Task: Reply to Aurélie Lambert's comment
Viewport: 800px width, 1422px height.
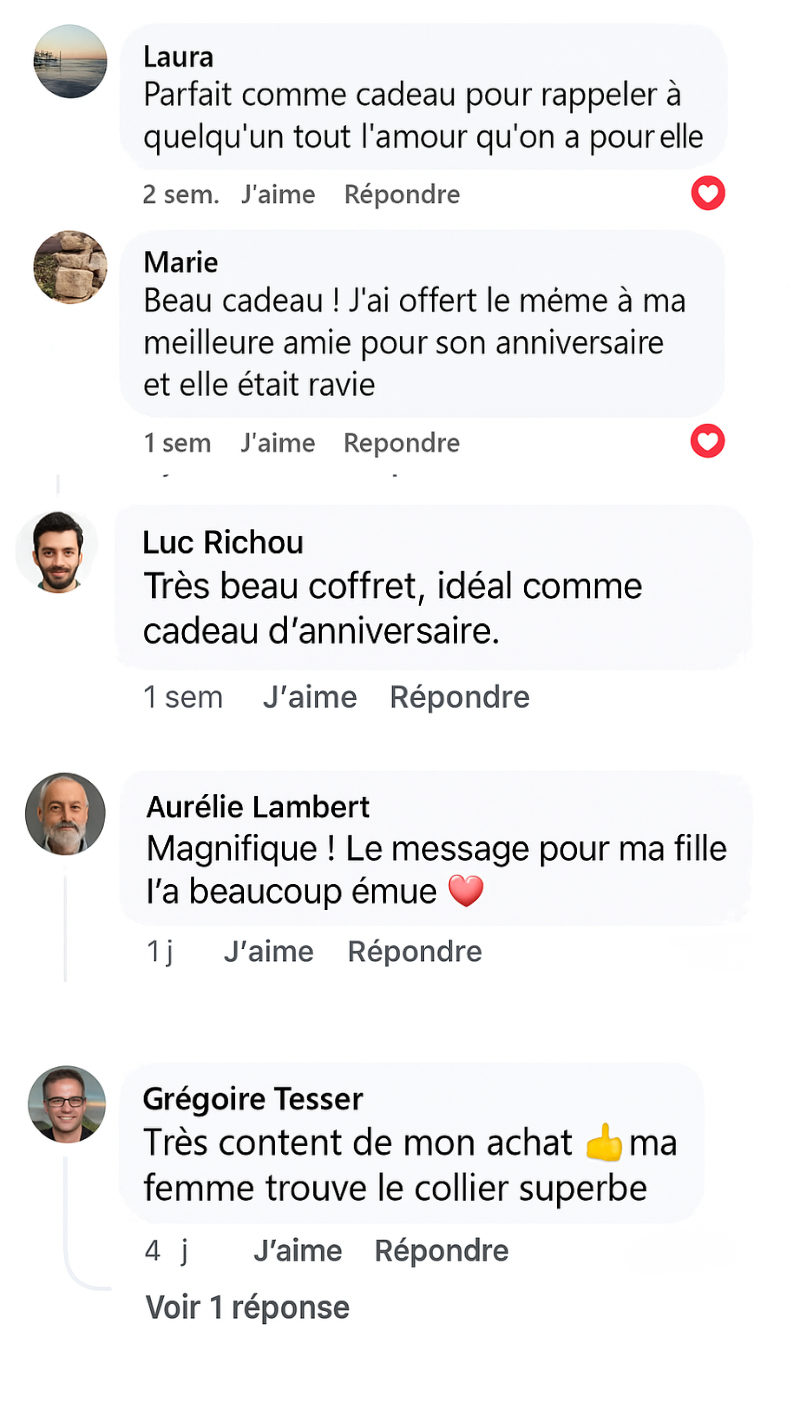Action: click(x=415, y=951)
